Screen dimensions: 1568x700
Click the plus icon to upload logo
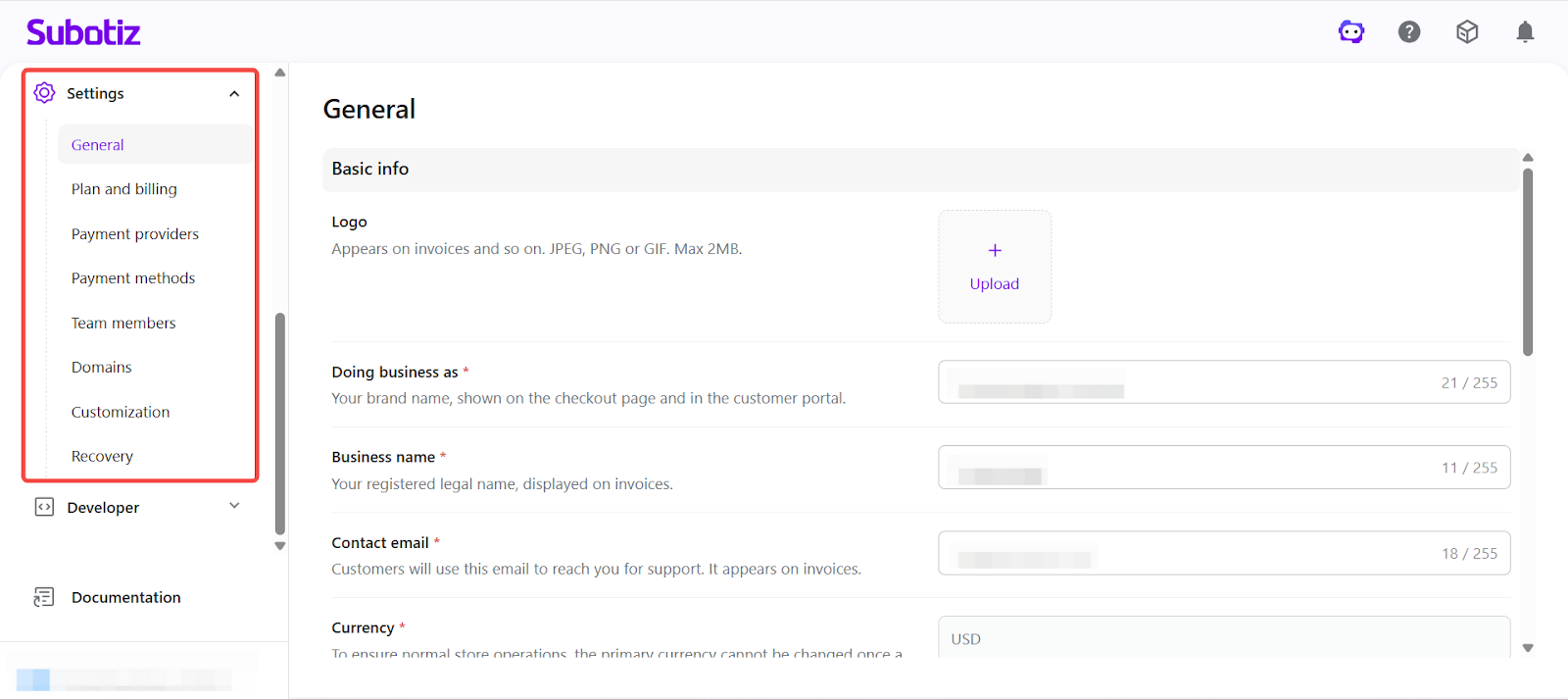[x=995, y=251]
